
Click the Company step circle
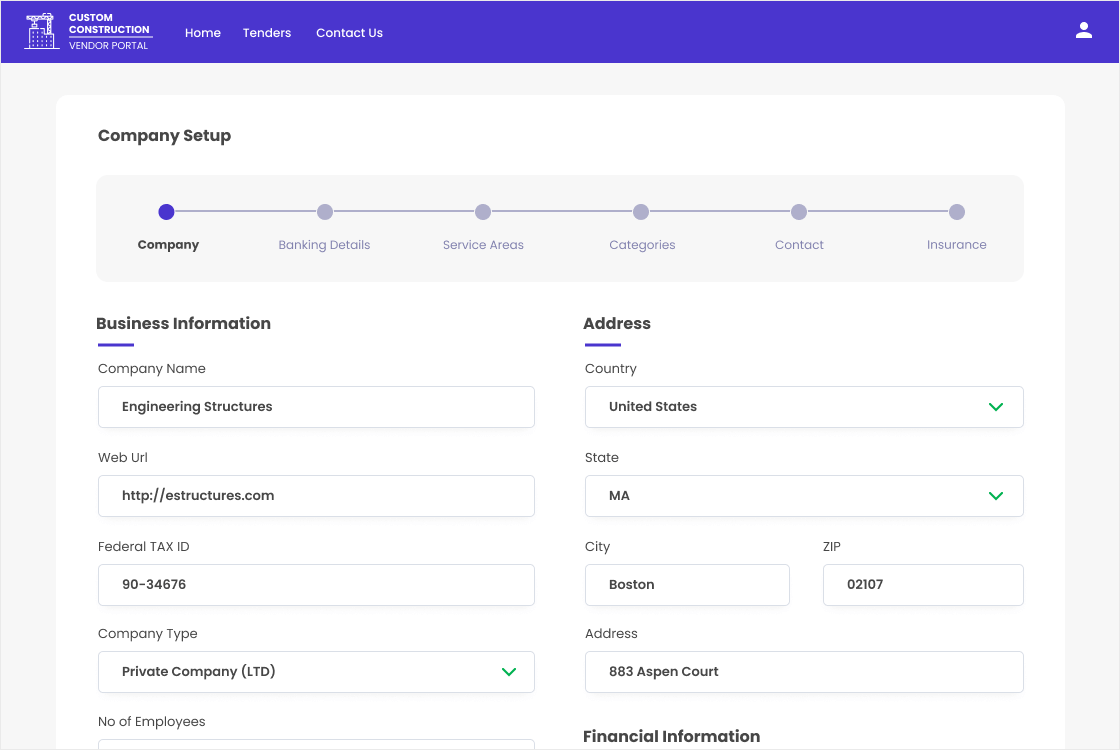pos(167,212)
